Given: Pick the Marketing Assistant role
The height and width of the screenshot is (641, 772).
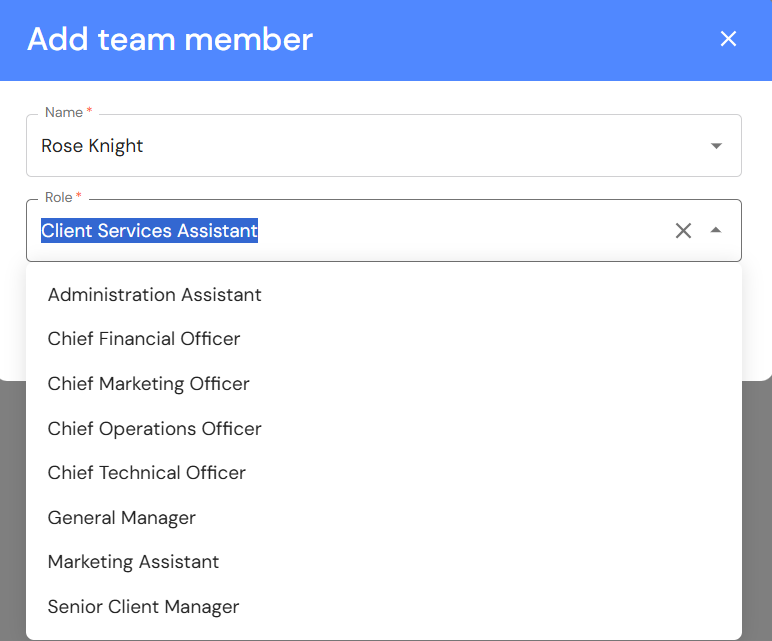Looking at the screenshot, I should (x=134, y=562).
